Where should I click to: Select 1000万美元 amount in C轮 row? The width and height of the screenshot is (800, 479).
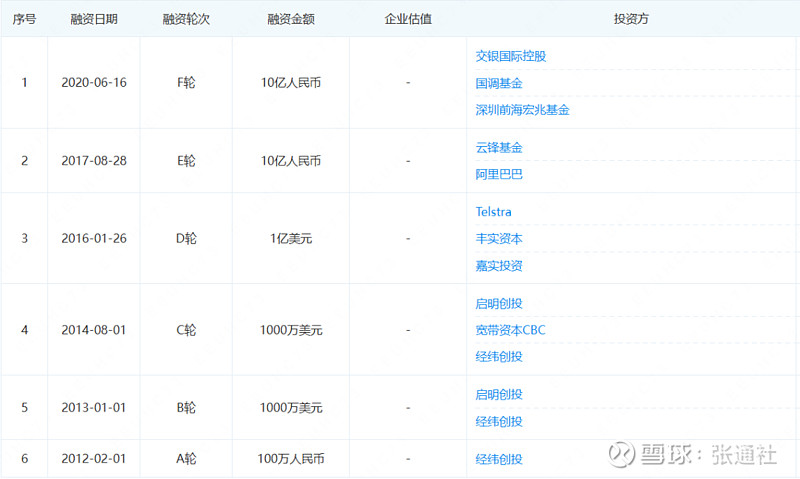[291, 330]
